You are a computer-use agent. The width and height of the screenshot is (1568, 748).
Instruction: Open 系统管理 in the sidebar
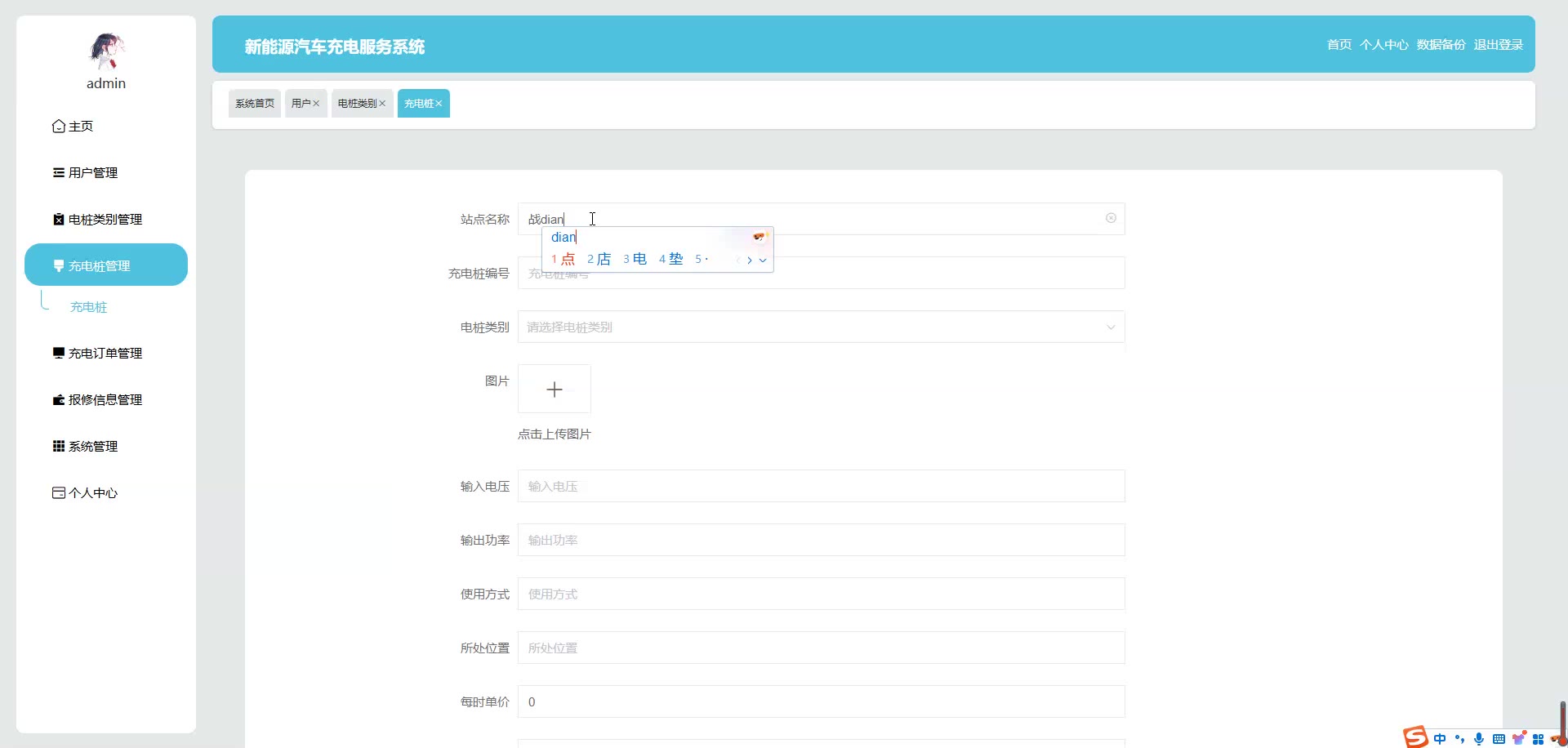click(106, 446)
